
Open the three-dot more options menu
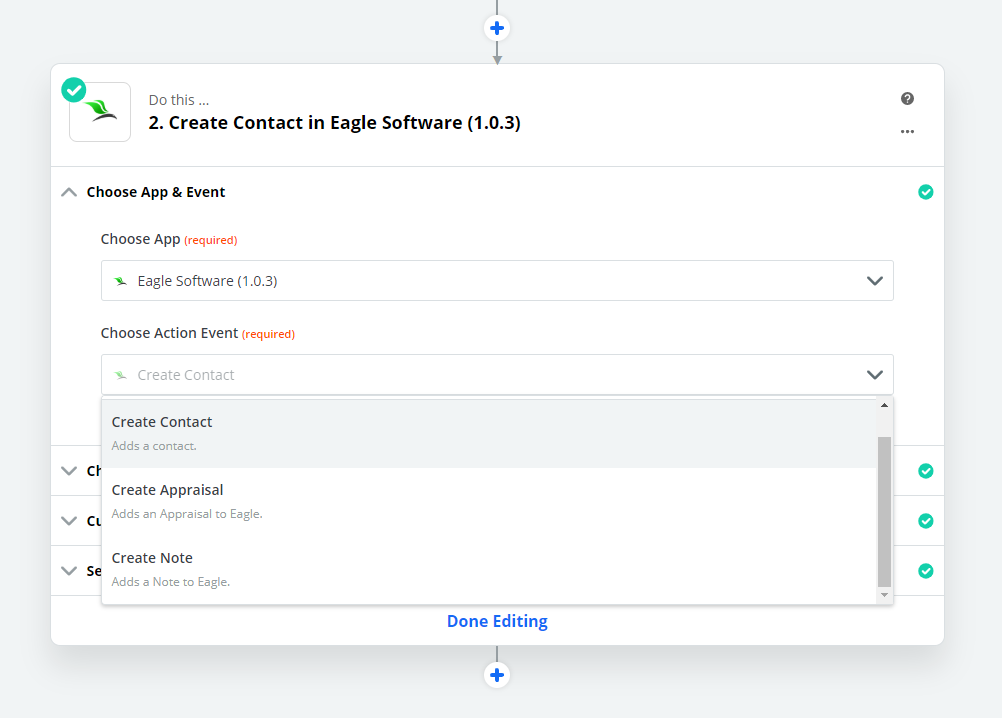pyautogui.click(x=907, y=131)
